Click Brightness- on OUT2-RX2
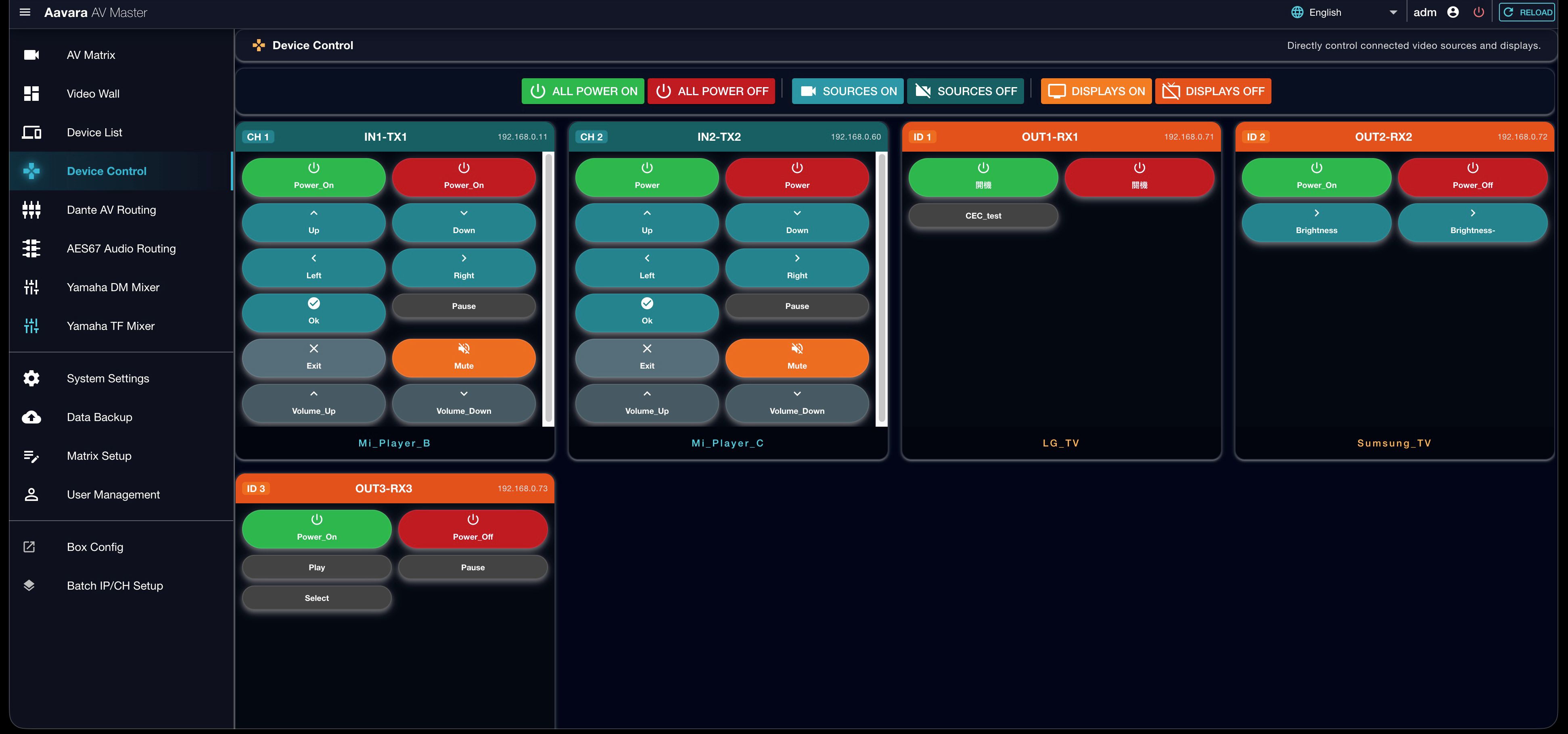 (x=1472, y=222)
